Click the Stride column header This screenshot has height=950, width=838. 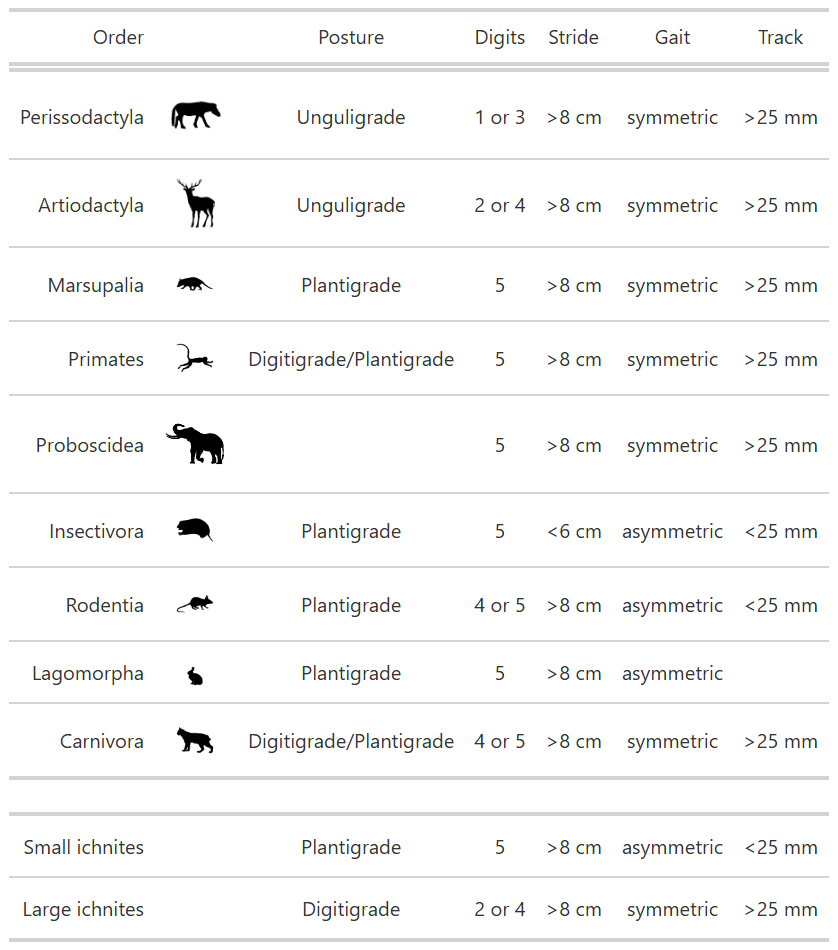click(x=574, y=38)
